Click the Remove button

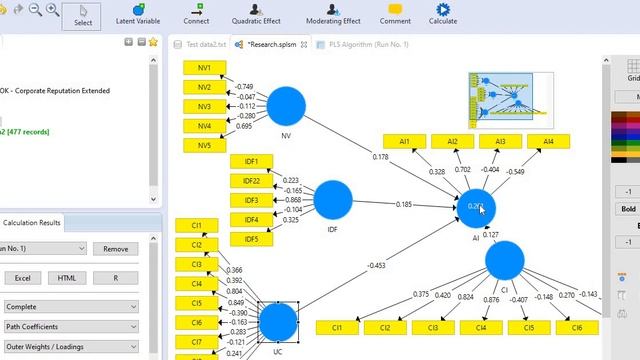tap(116, 249)
